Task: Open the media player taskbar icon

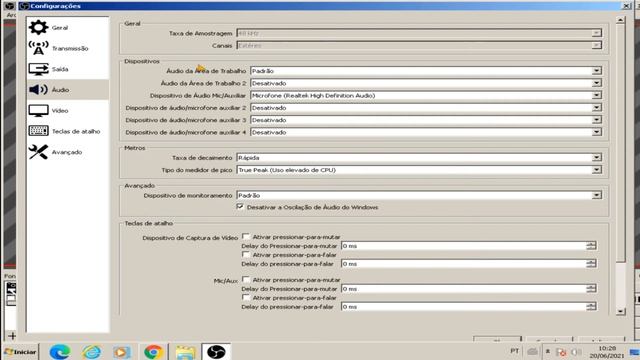Action: pyautogui.click(x=122, y=352)
